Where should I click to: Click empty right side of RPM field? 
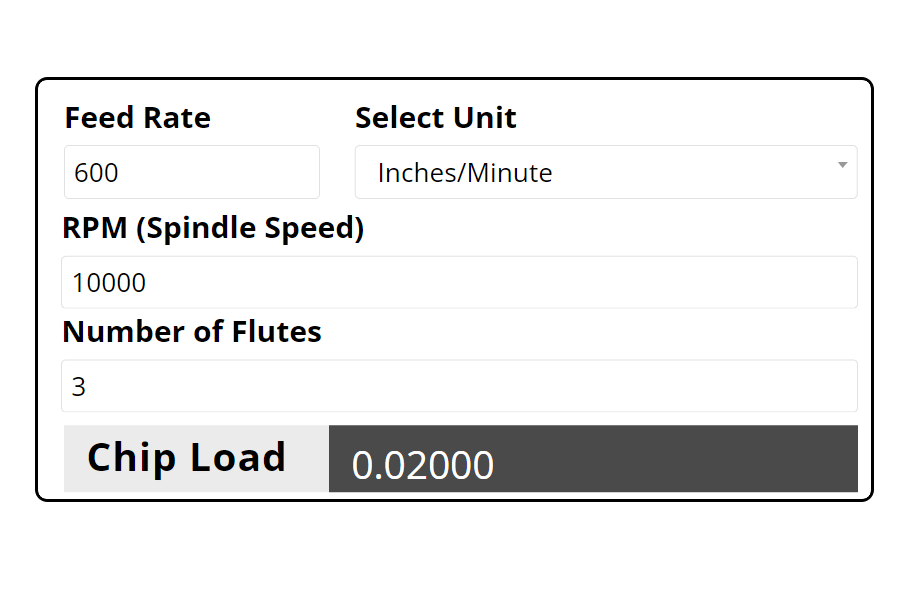point(700,282)
